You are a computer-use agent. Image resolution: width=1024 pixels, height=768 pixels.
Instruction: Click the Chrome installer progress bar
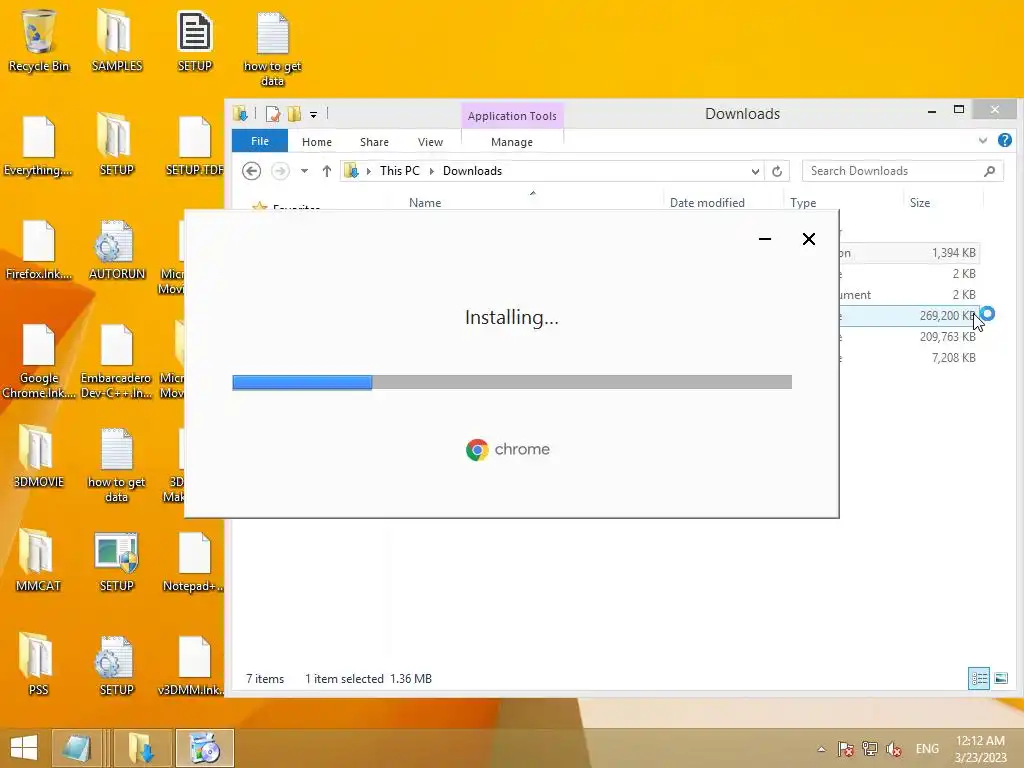click(x=512, y=382)
